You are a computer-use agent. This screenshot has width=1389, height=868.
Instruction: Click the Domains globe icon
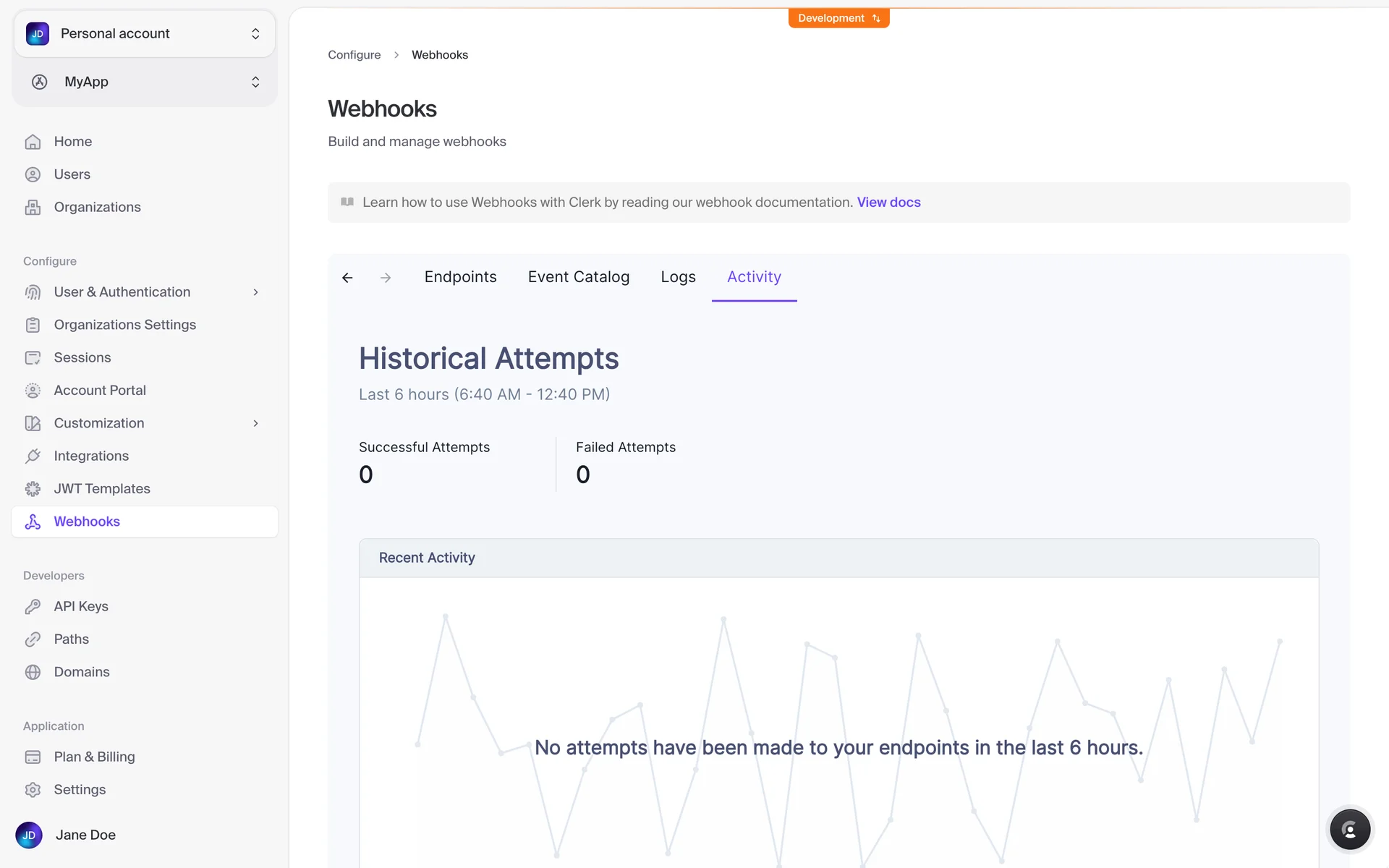click(x=33, y=672)
